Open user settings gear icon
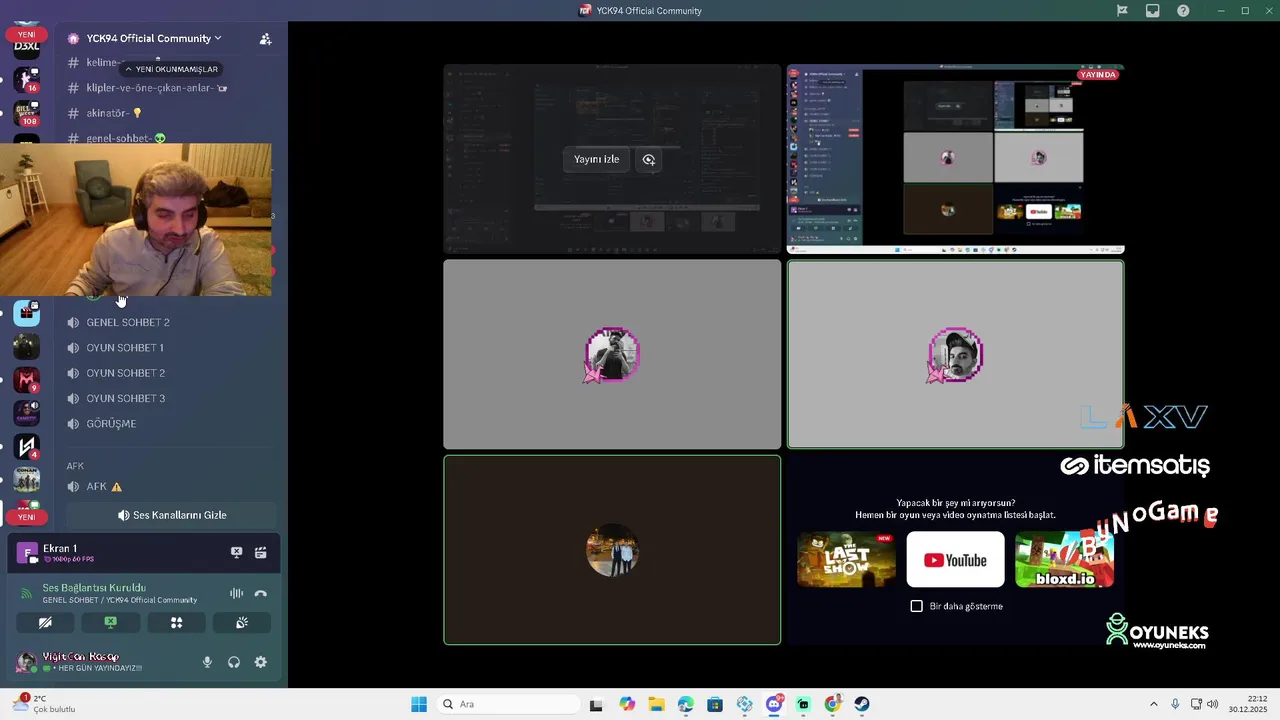This screenshot has width=1280, height=720. 261,662
